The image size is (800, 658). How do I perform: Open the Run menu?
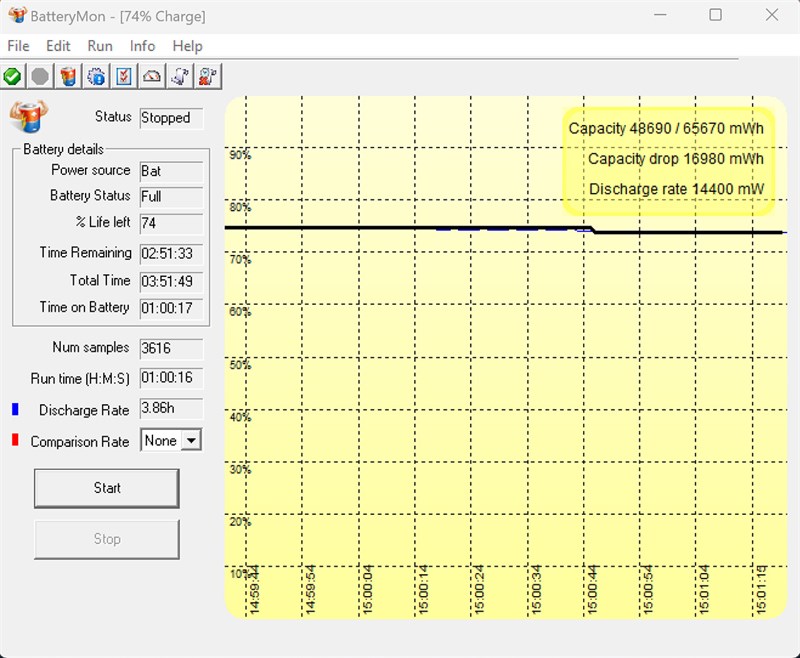100,46
